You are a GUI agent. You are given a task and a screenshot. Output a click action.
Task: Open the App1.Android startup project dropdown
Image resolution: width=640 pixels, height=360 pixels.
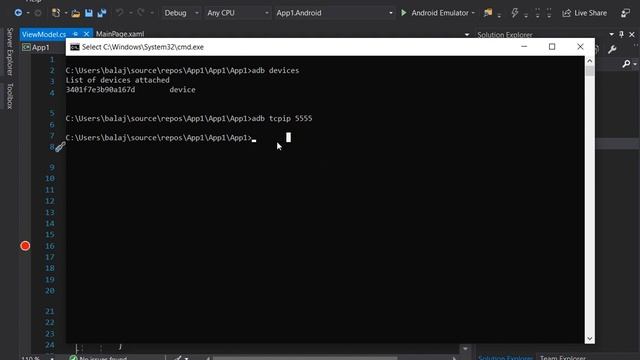[334, 13]
